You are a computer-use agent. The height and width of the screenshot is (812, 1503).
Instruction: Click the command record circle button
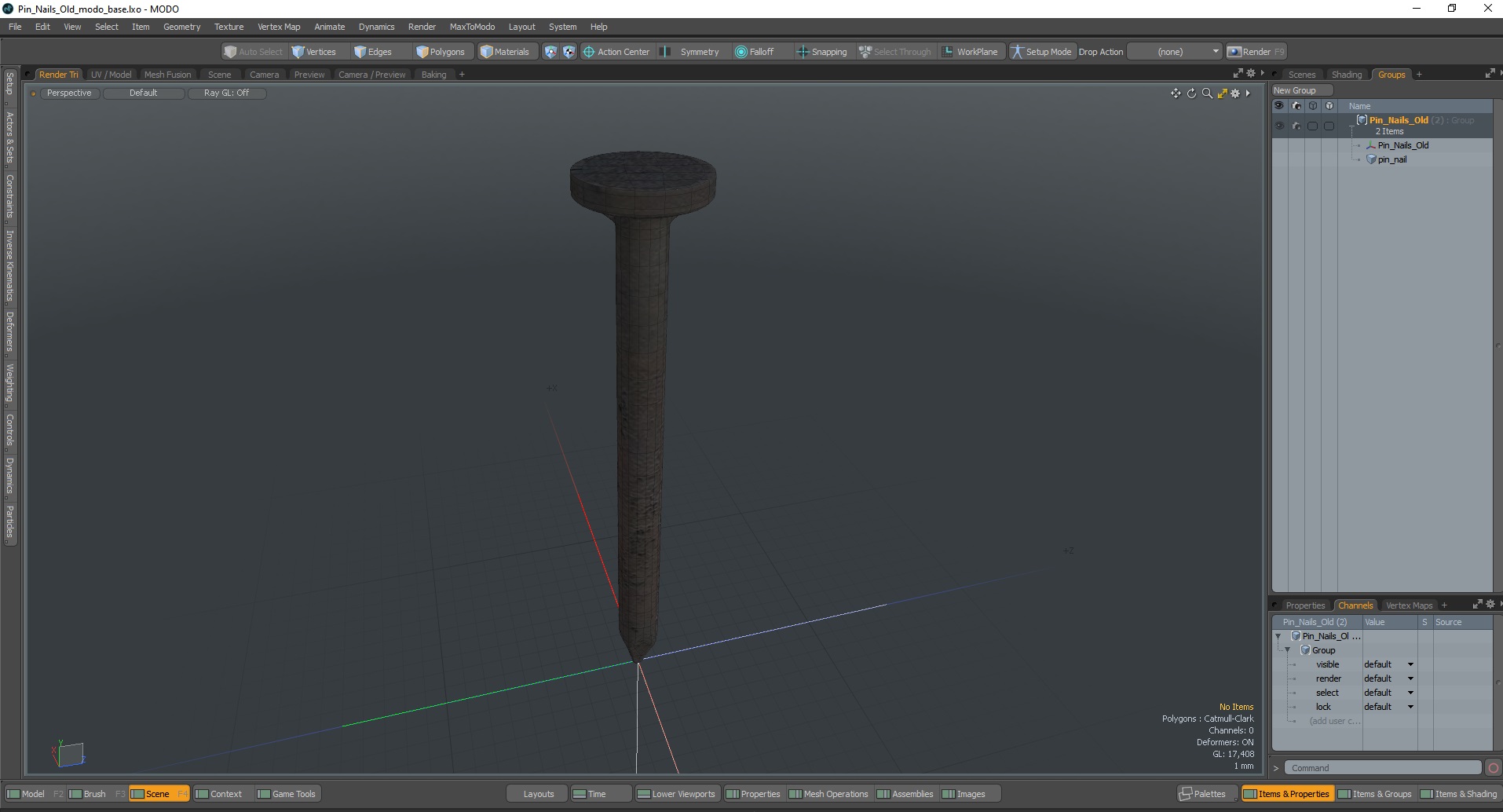[1494, 768]
